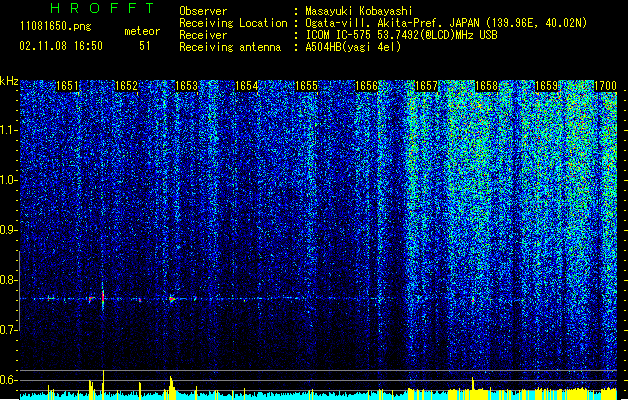Click the Receiving Location label
Viewport: 629px width, 400px height.
pyautogui.click(x=233, y=23)
